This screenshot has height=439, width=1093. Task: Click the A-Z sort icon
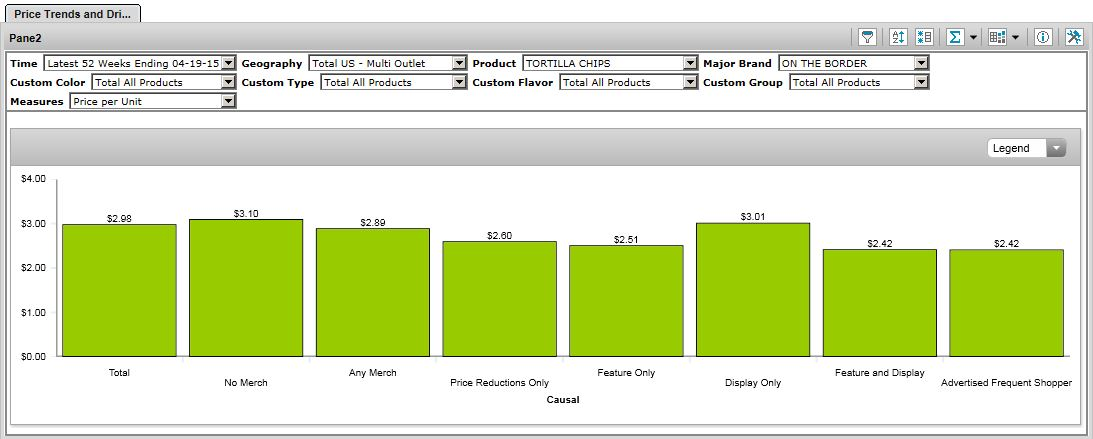pyautogui.click(x=897, y=37)
